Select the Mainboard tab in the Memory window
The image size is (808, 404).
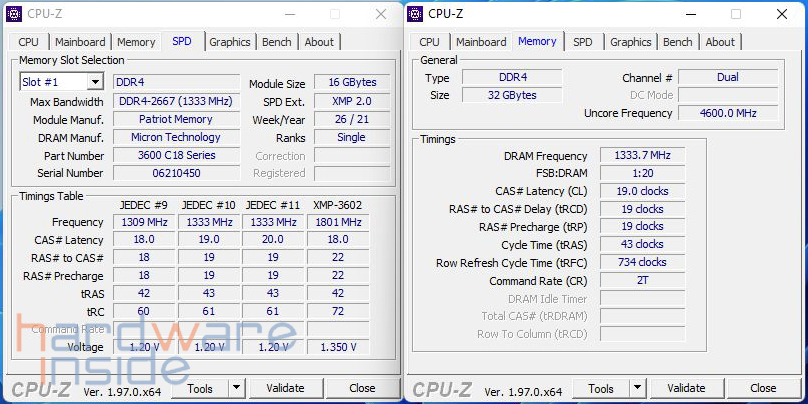[x=481, y=42]
